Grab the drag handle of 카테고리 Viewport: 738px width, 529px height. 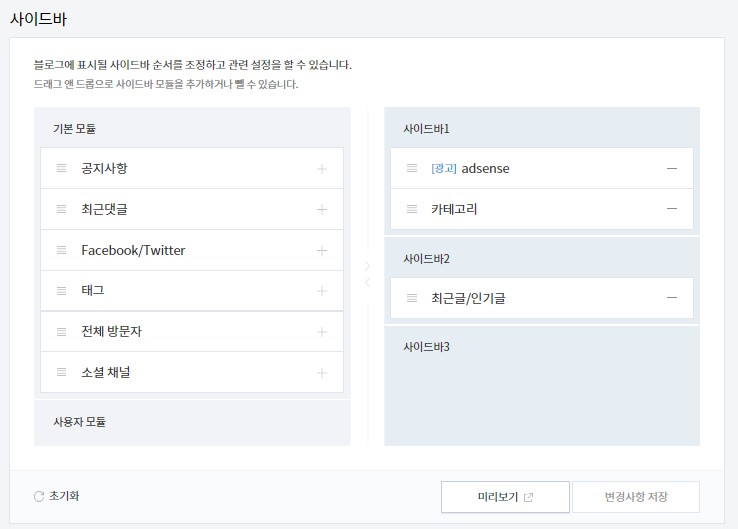(412, 208)
